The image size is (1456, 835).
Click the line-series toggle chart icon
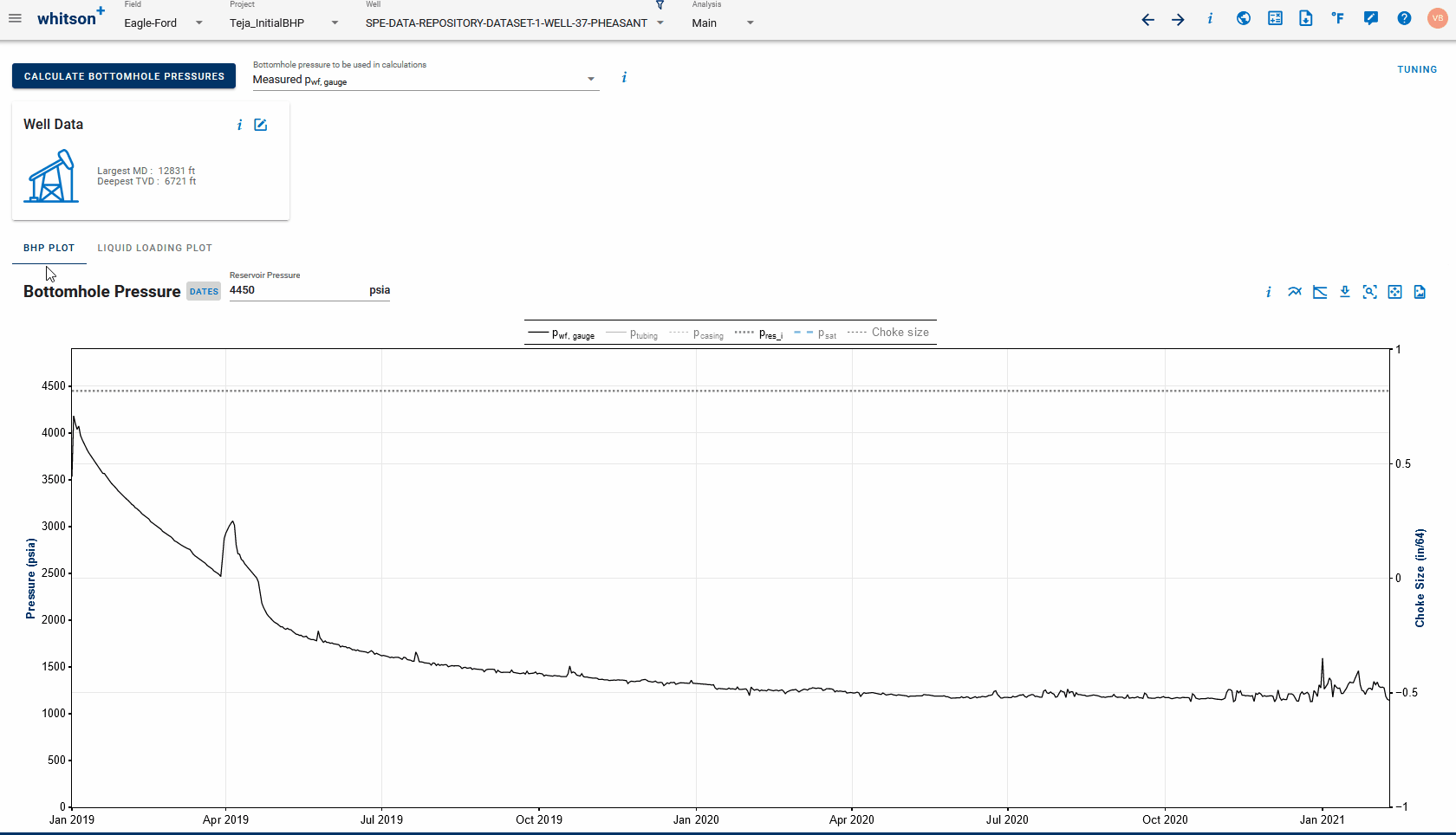point(1295,292)
